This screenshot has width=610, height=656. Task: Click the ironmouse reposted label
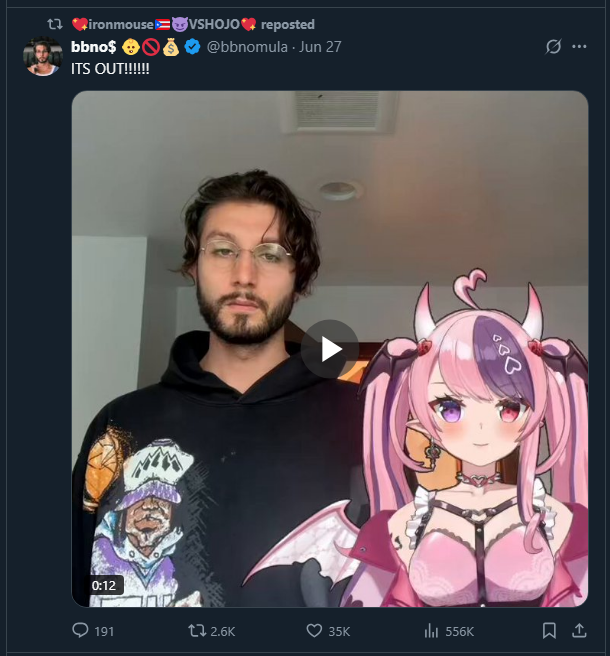point(193,24)
